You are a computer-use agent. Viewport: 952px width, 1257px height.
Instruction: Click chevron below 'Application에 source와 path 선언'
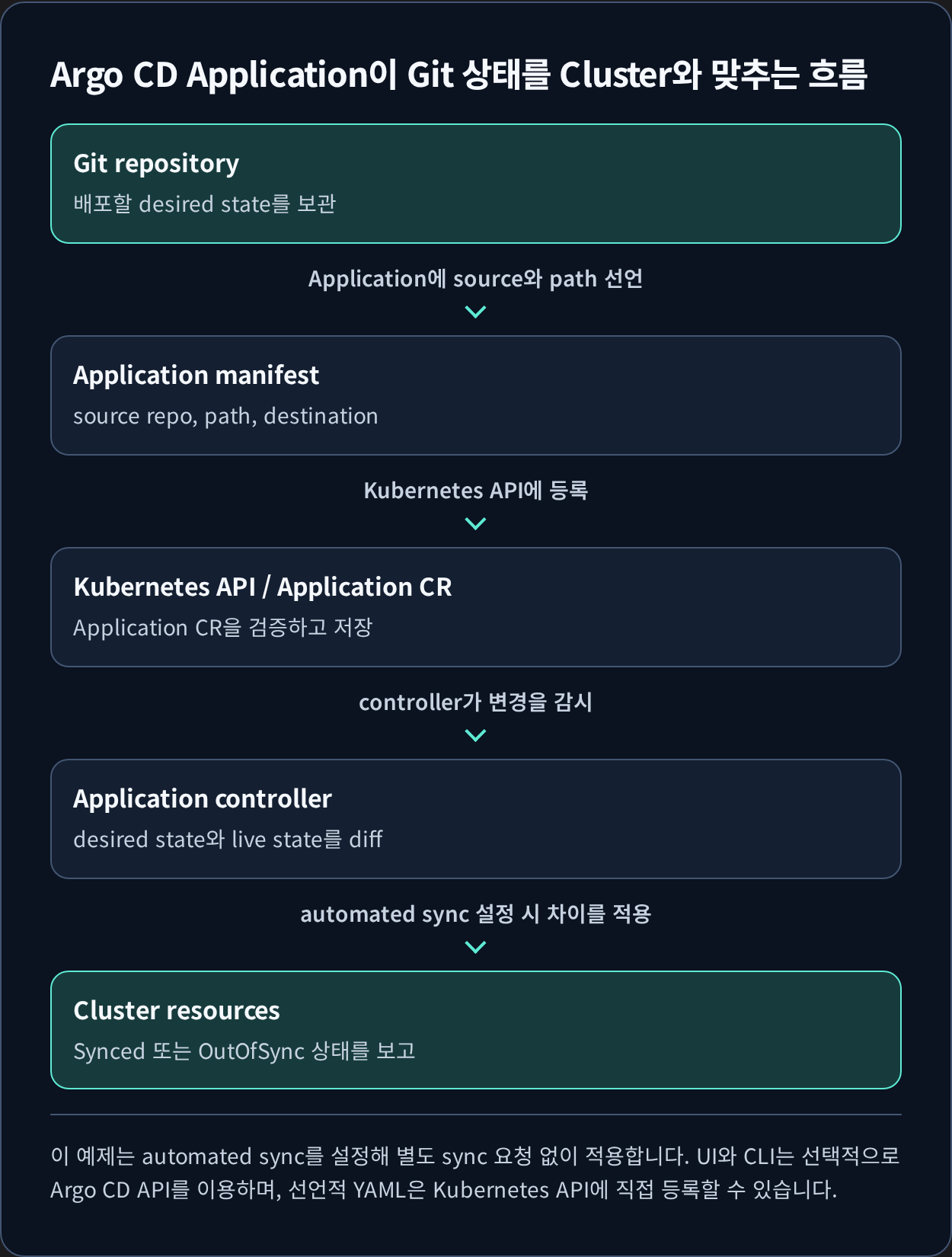tap(475, 312)
